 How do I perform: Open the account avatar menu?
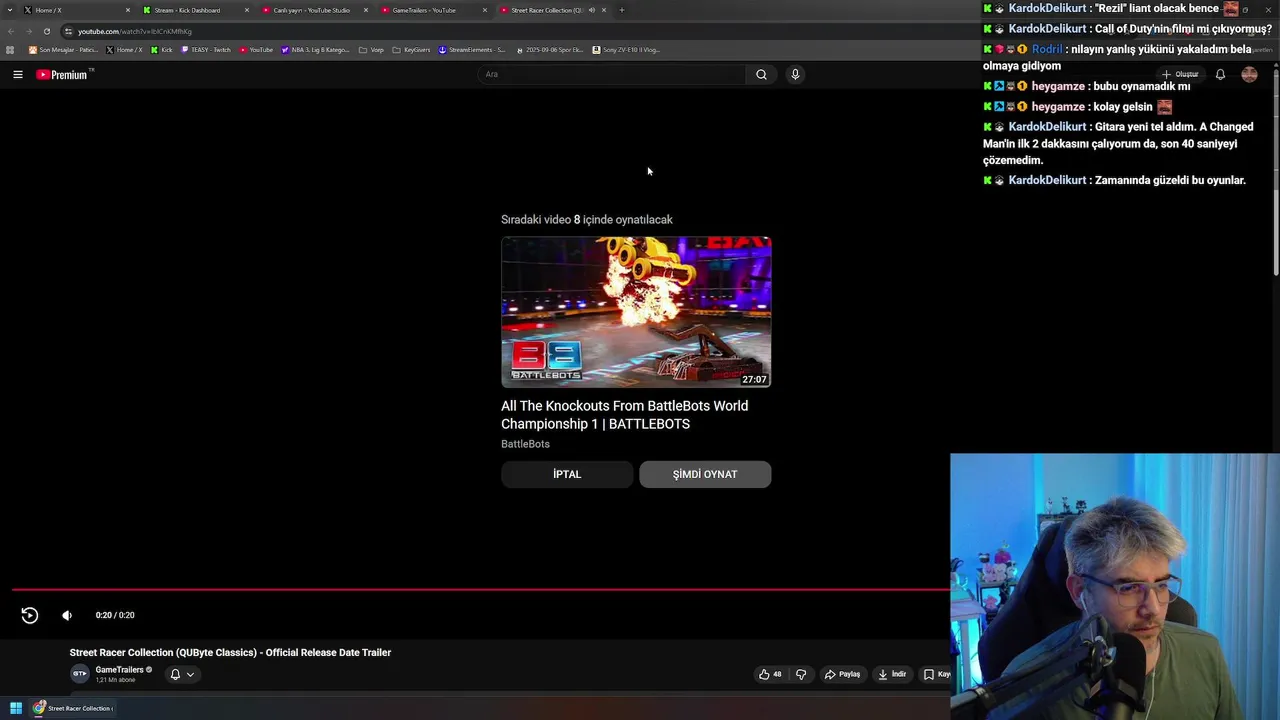(1249, 74)
